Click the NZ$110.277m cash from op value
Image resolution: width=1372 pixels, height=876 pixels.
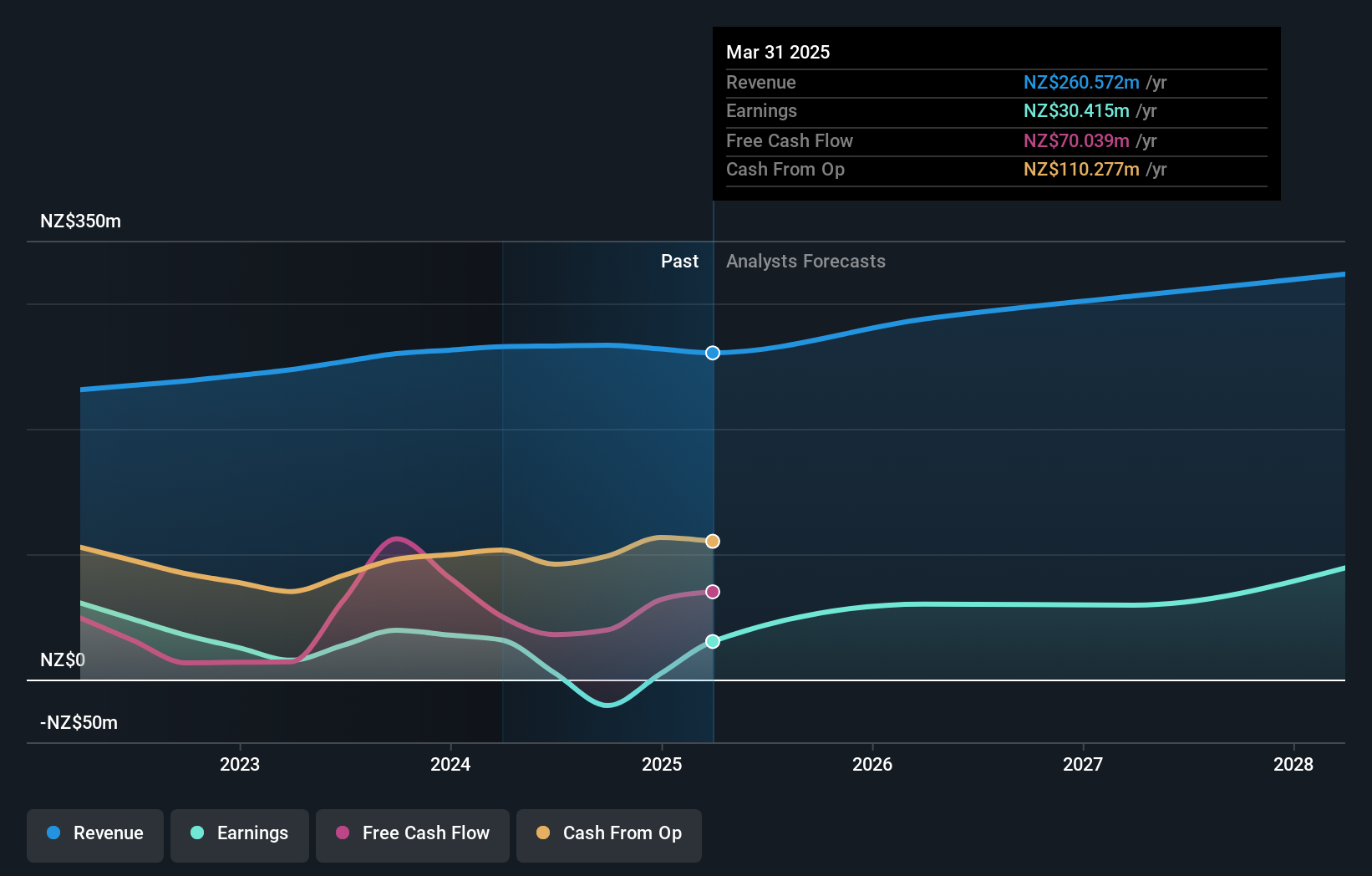tap(1081, 170)
